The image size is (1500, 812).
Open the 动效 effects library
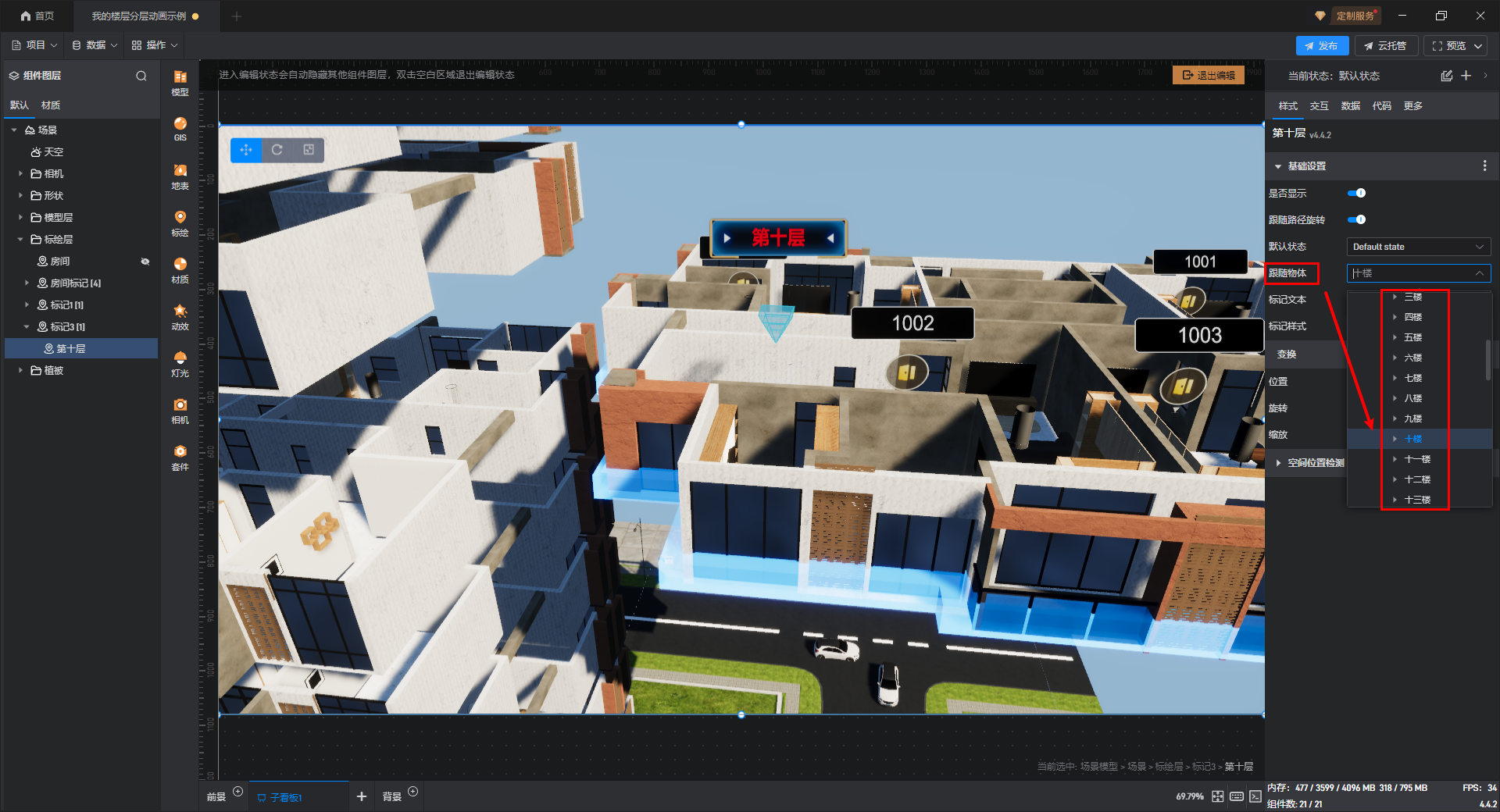(x=180, y=317)
